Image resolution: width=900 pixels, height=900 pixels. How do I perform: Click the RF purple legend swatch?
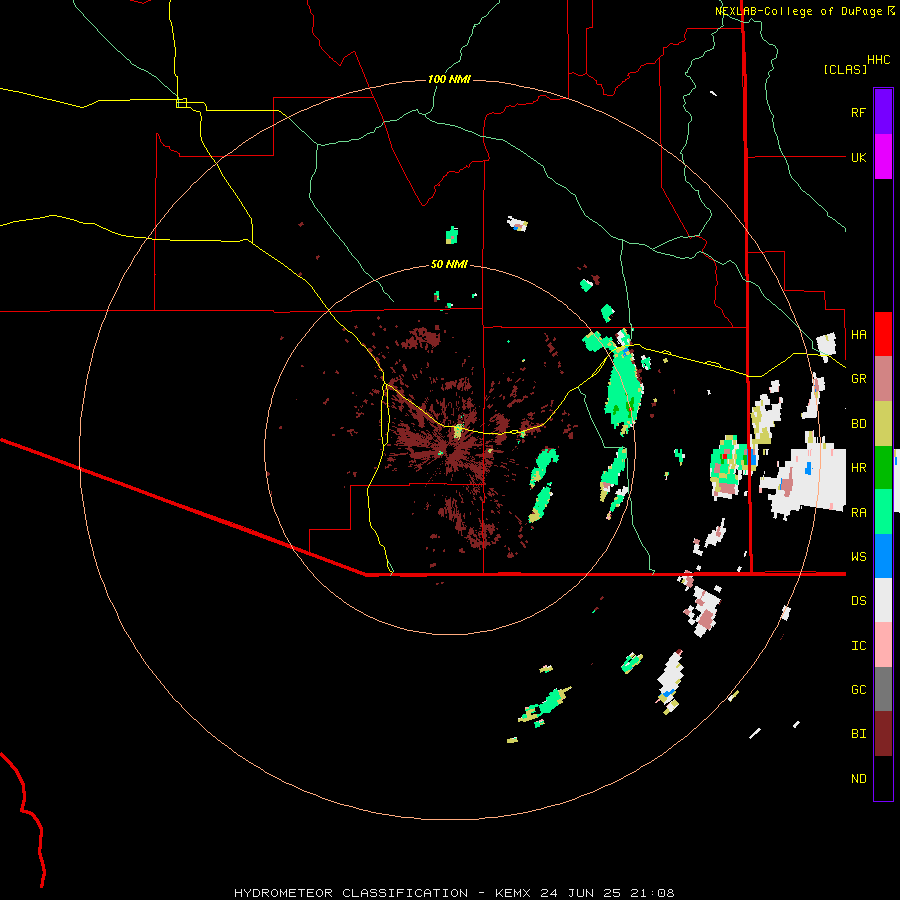[883, 111]
